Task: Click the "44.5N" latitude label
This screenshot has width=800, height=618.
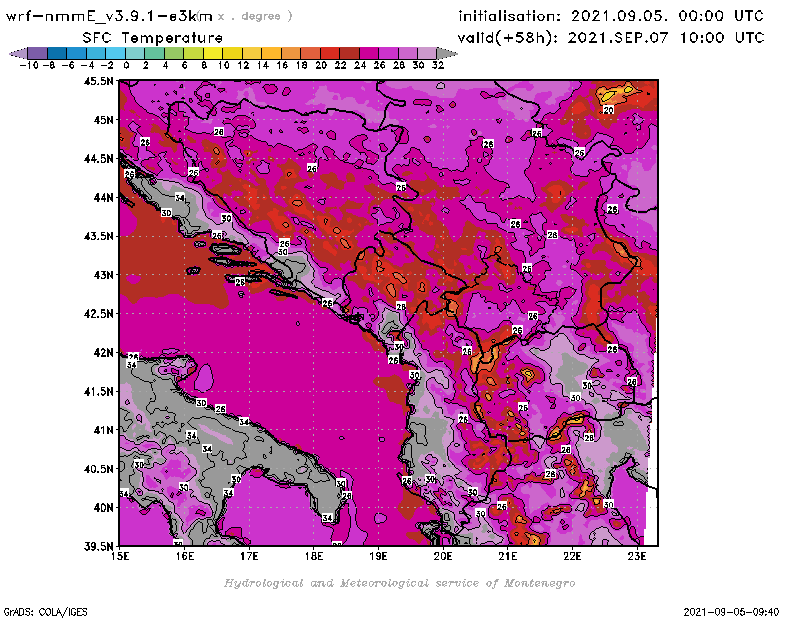Action: pyautogui.click(x=98, y=159)
